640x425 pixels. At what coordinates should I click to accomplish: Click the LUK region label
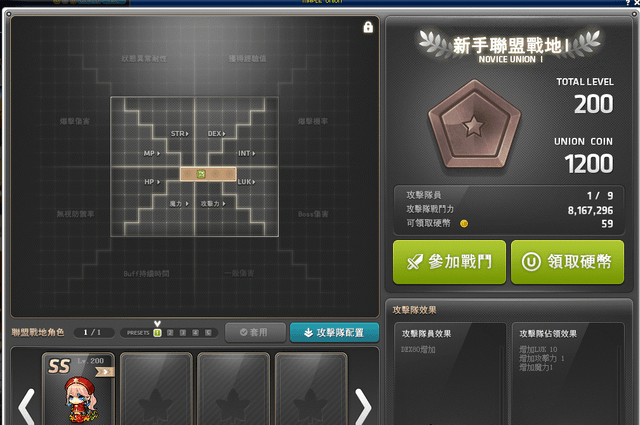pos(247,182)
